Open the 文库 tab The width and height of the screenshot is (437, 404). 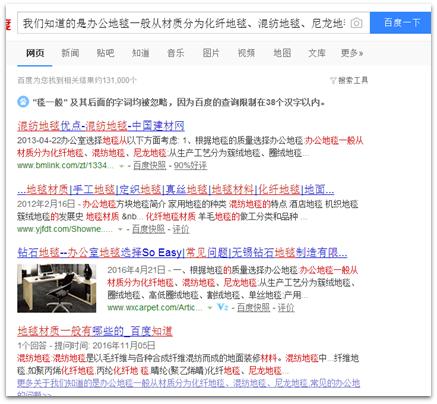click(x=317, y=53)
